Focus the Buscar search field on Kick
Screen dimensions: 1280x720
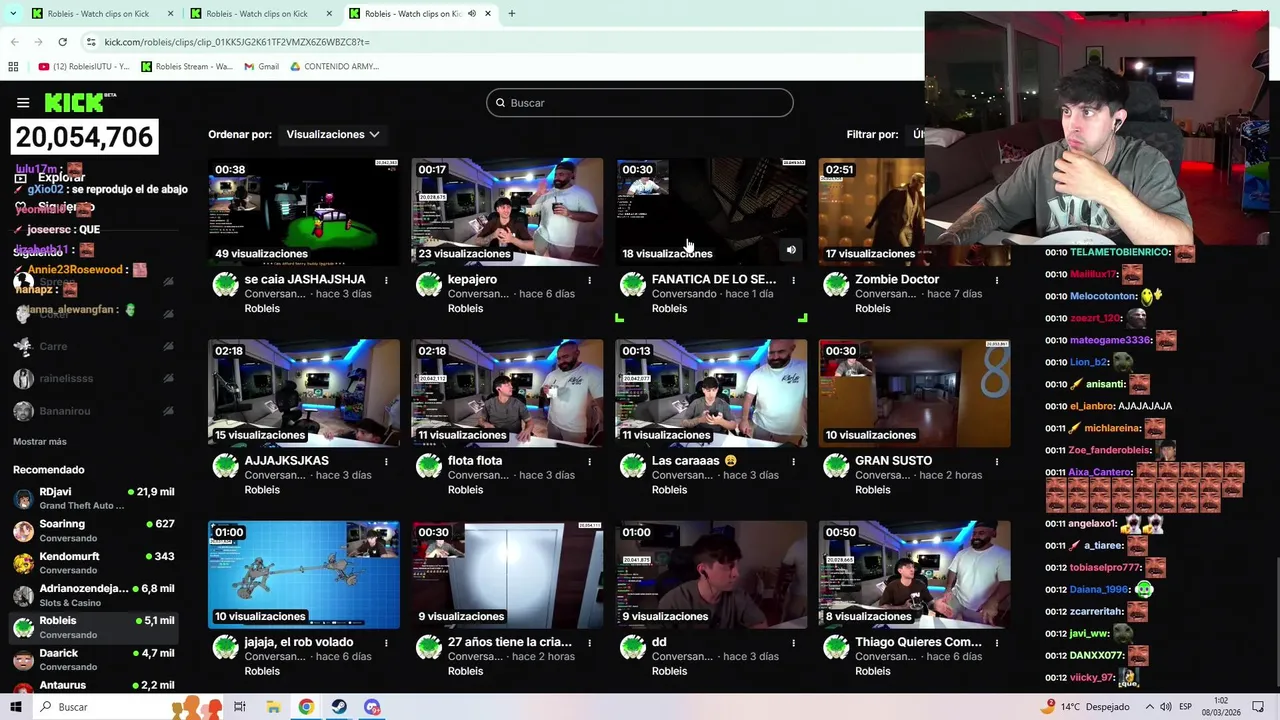pos(640,103)
